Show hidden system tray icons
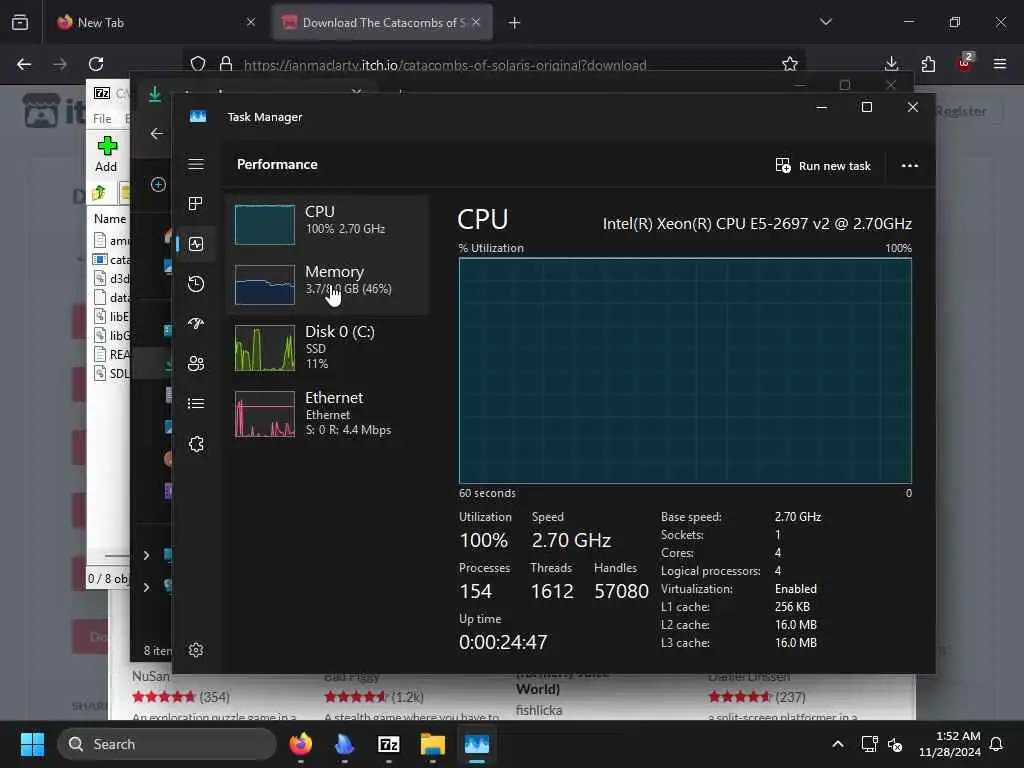1024x768 pixels. point(838,744)
